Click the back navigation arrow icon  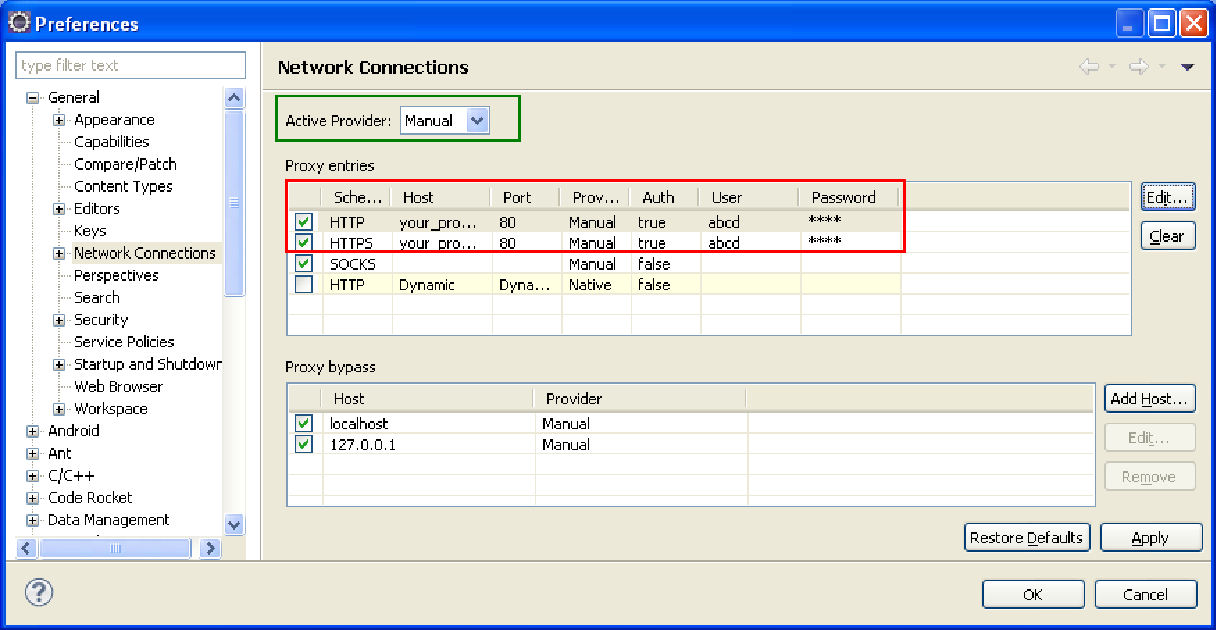pos(1089,67)
